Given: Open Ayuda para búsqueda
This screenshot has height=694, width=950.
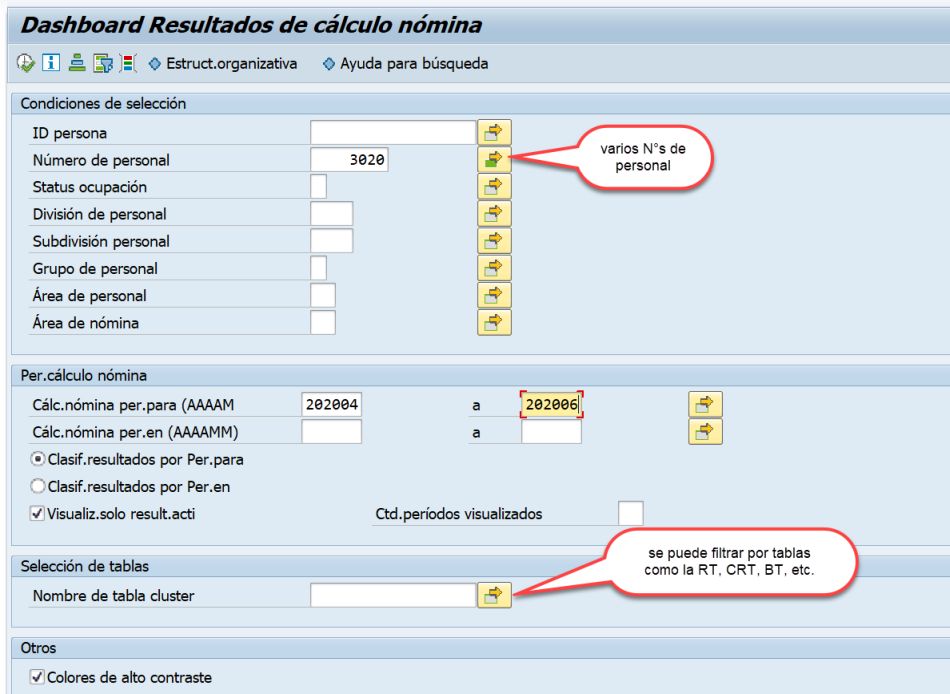Looking at the screenshot, I should [405, 64].
